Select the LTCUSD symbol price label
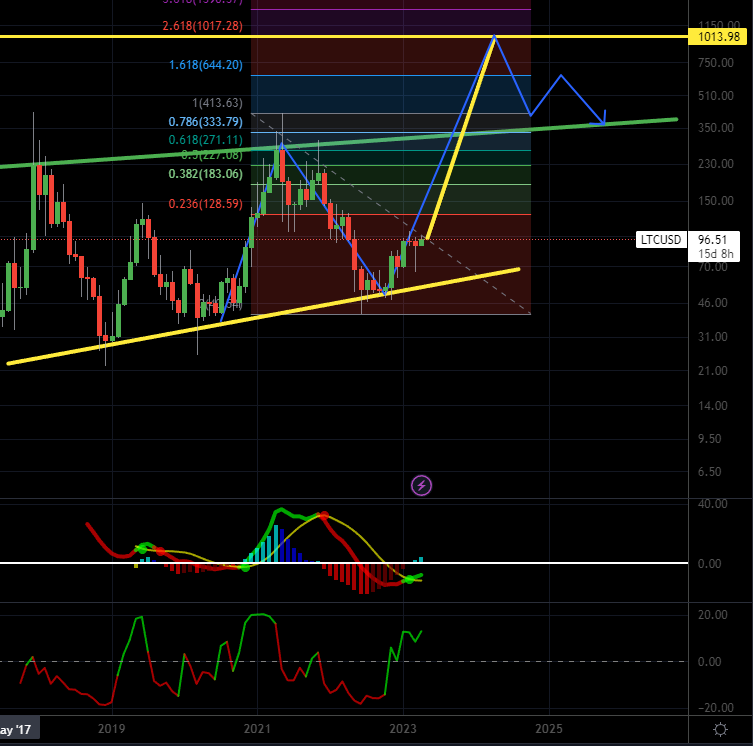The image size is (753, 746). (x=661, y=240)
